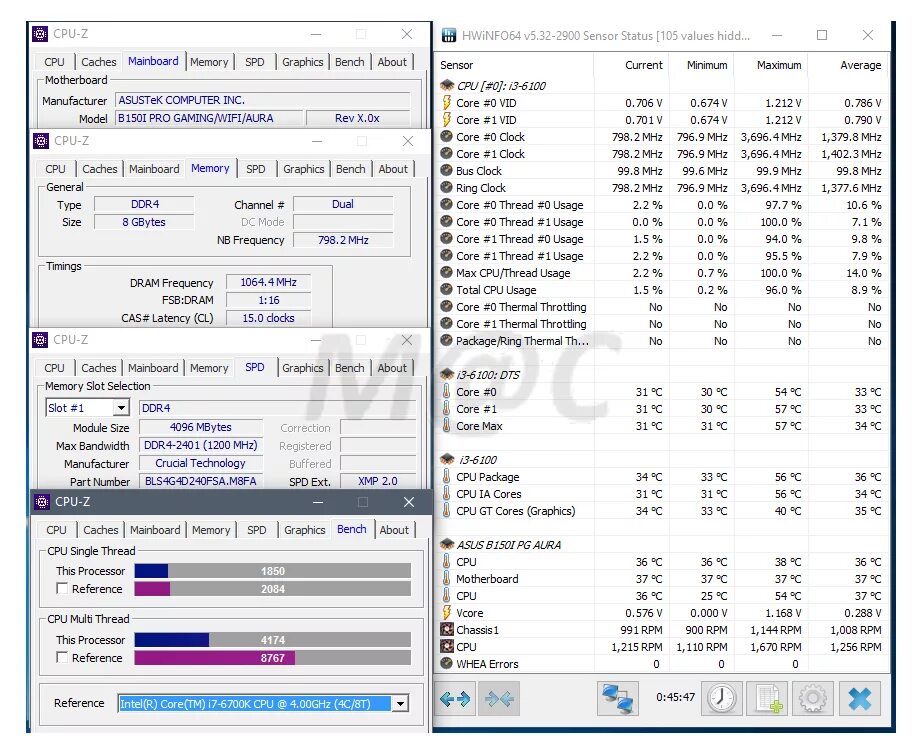The width and height of the screenshot is (922, 754).
Task: Select the CPU IA Cores temperature row
Action: coord(662,494)
